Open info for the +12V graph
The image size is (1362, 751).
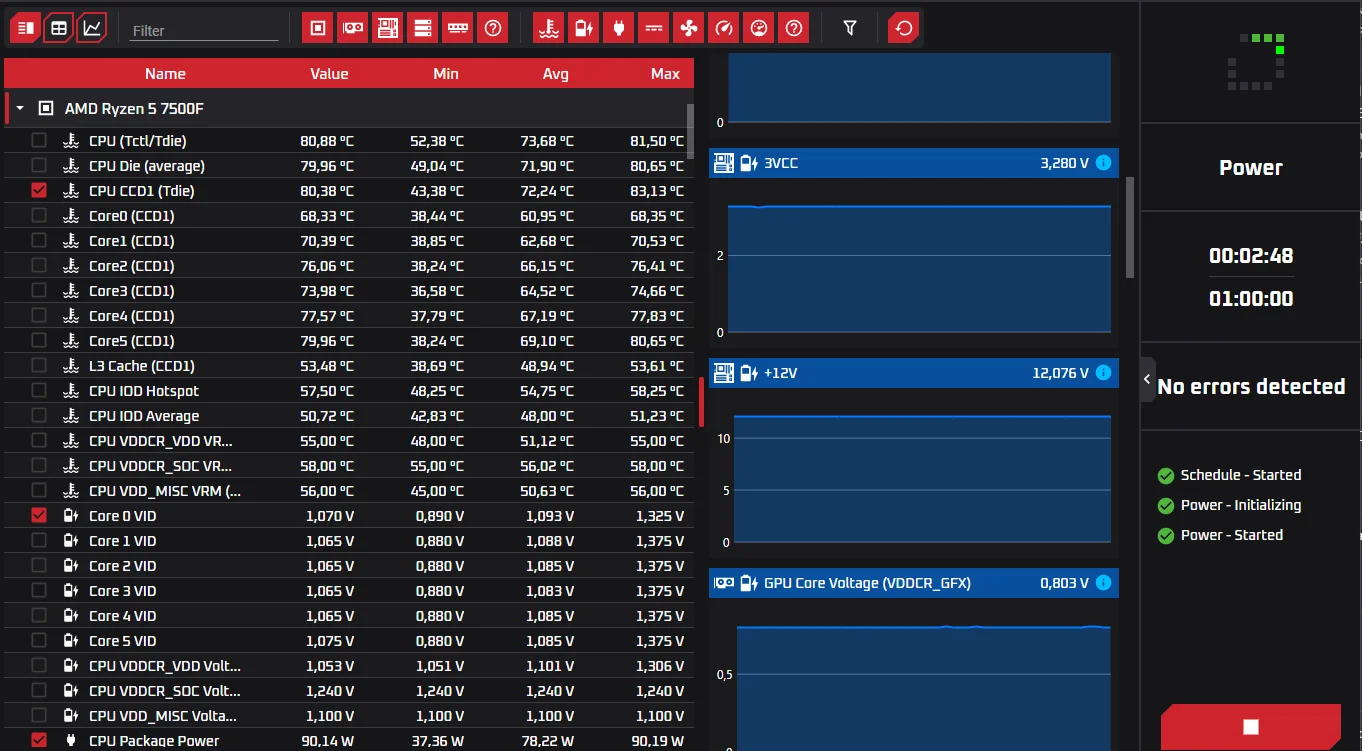click(x=1103, y=373)
